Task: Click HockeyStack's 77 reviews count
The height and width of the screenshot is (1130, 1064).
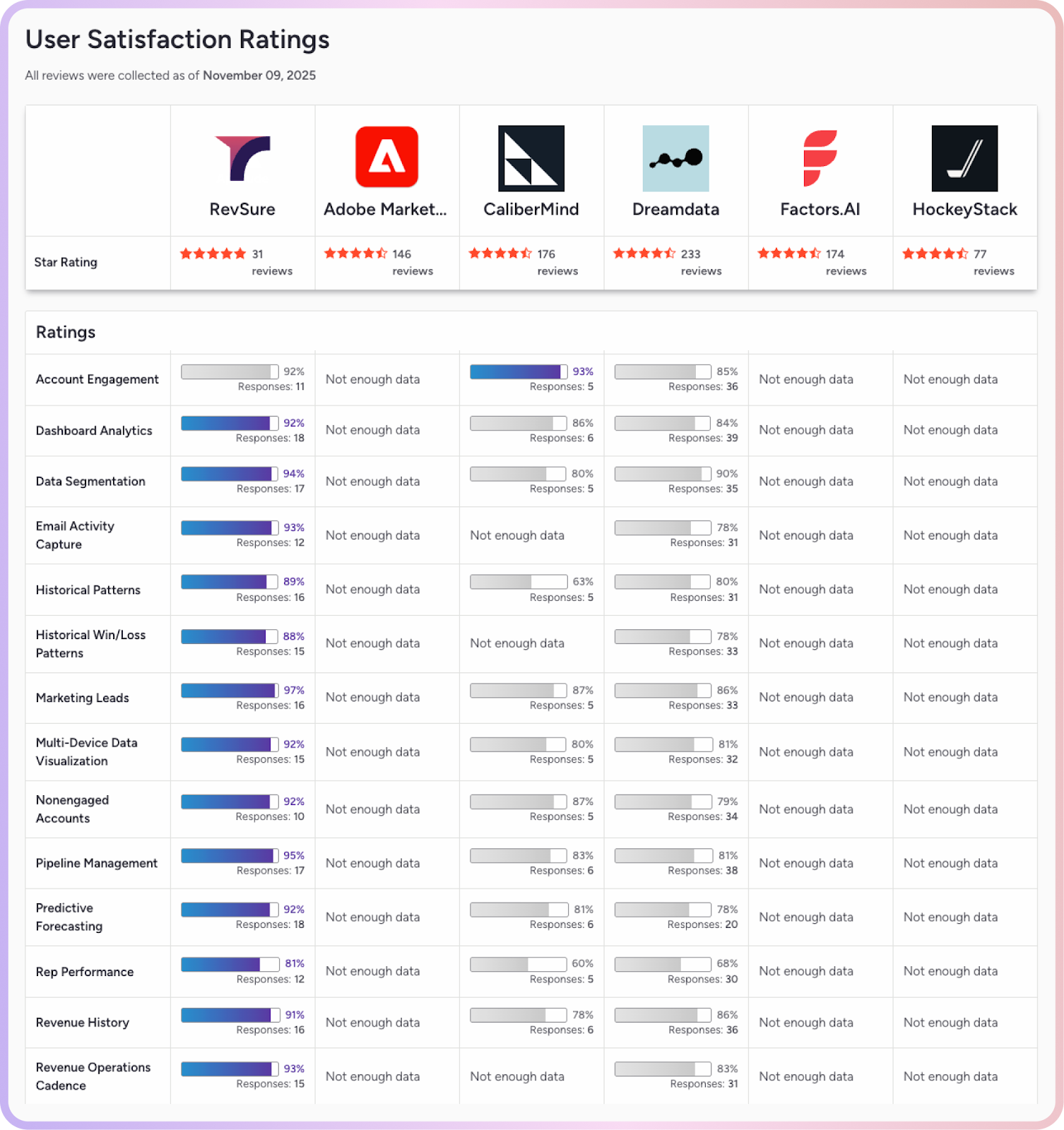Action: click(x=993, y=262)
